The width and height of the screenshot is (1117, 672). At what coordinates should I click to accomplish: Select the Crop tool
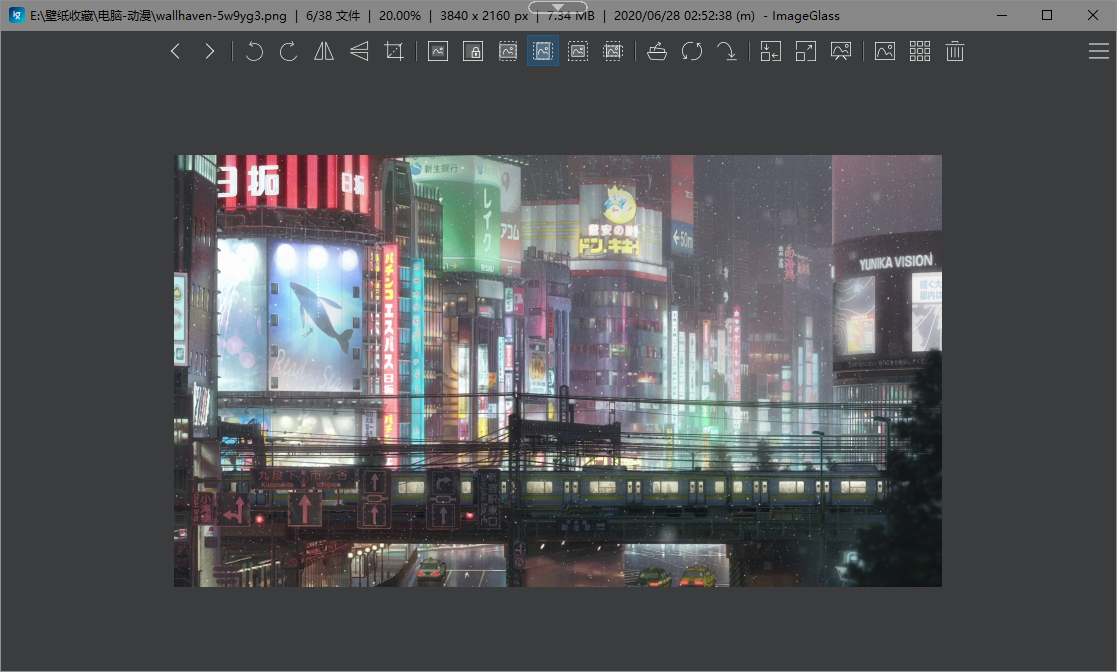394,51
